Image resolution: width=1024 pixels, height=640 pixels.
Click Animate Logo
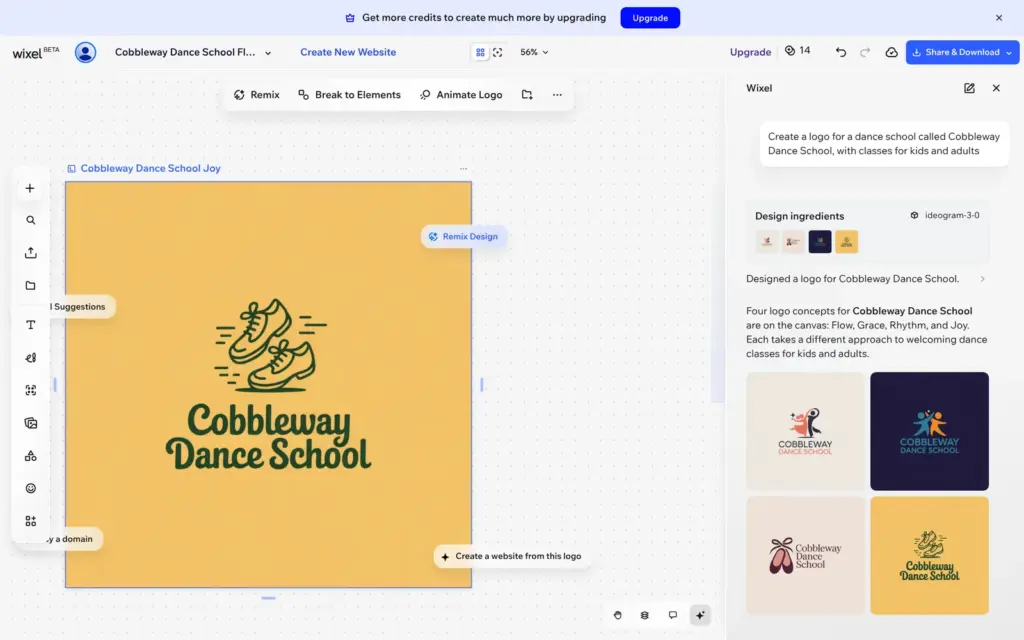click(461, 95)
